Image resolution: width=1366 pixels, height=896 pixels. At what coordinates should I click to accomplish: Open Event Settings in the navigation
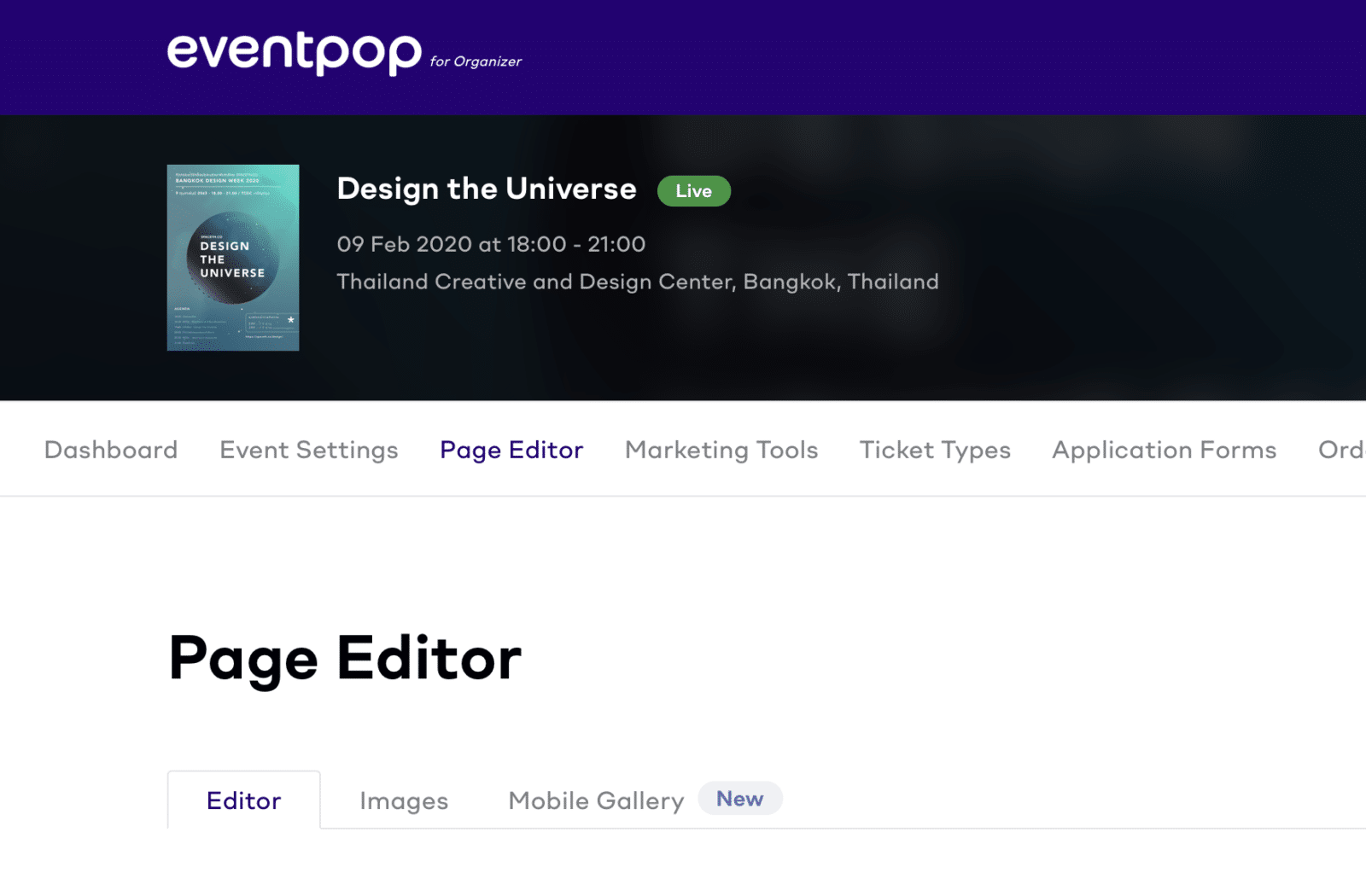[x=309, y=450]
